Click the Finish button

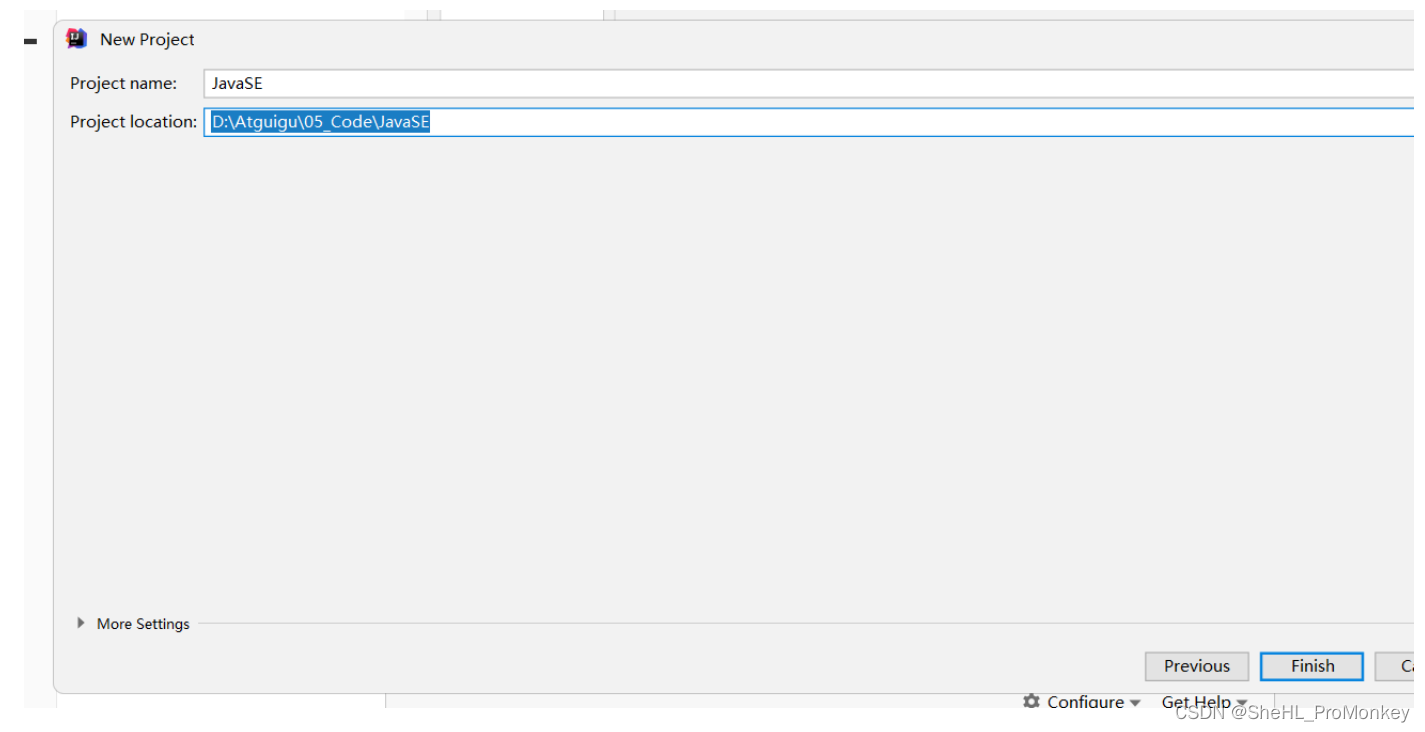click(x=1312, y=666)
